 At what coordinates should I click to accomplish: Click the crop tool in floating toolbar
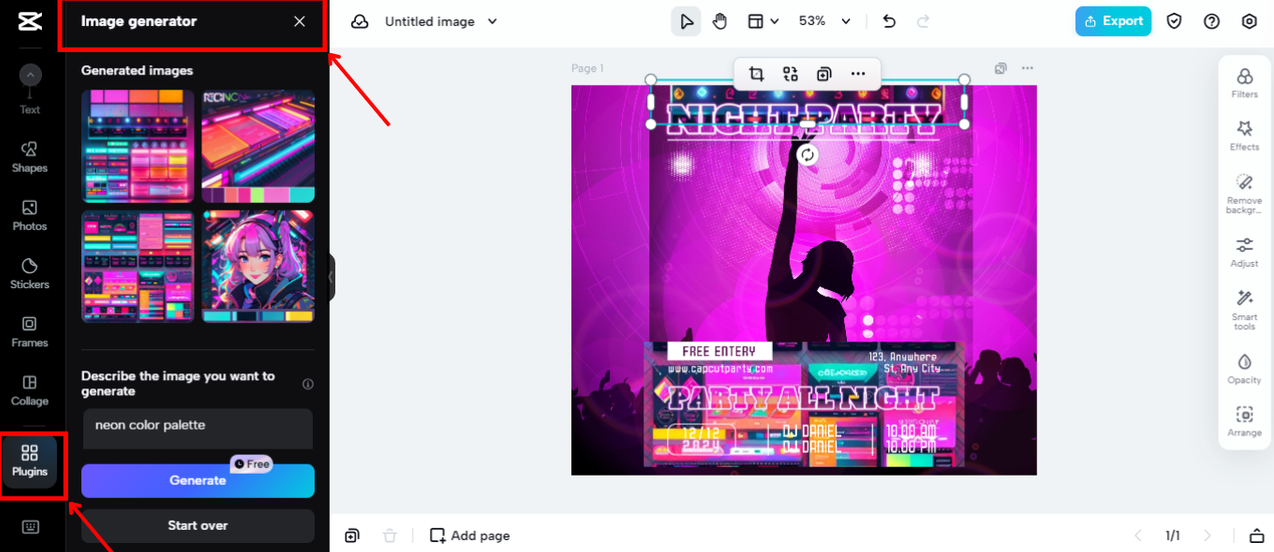pyautogui.click(x=756, y=74)
